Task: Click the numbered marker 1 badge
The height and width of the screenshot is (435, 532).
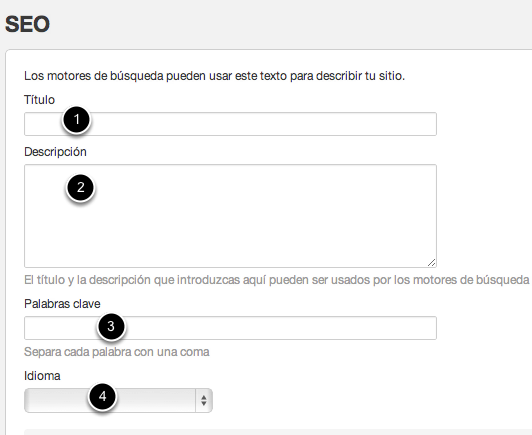Action: coord(77,120)
